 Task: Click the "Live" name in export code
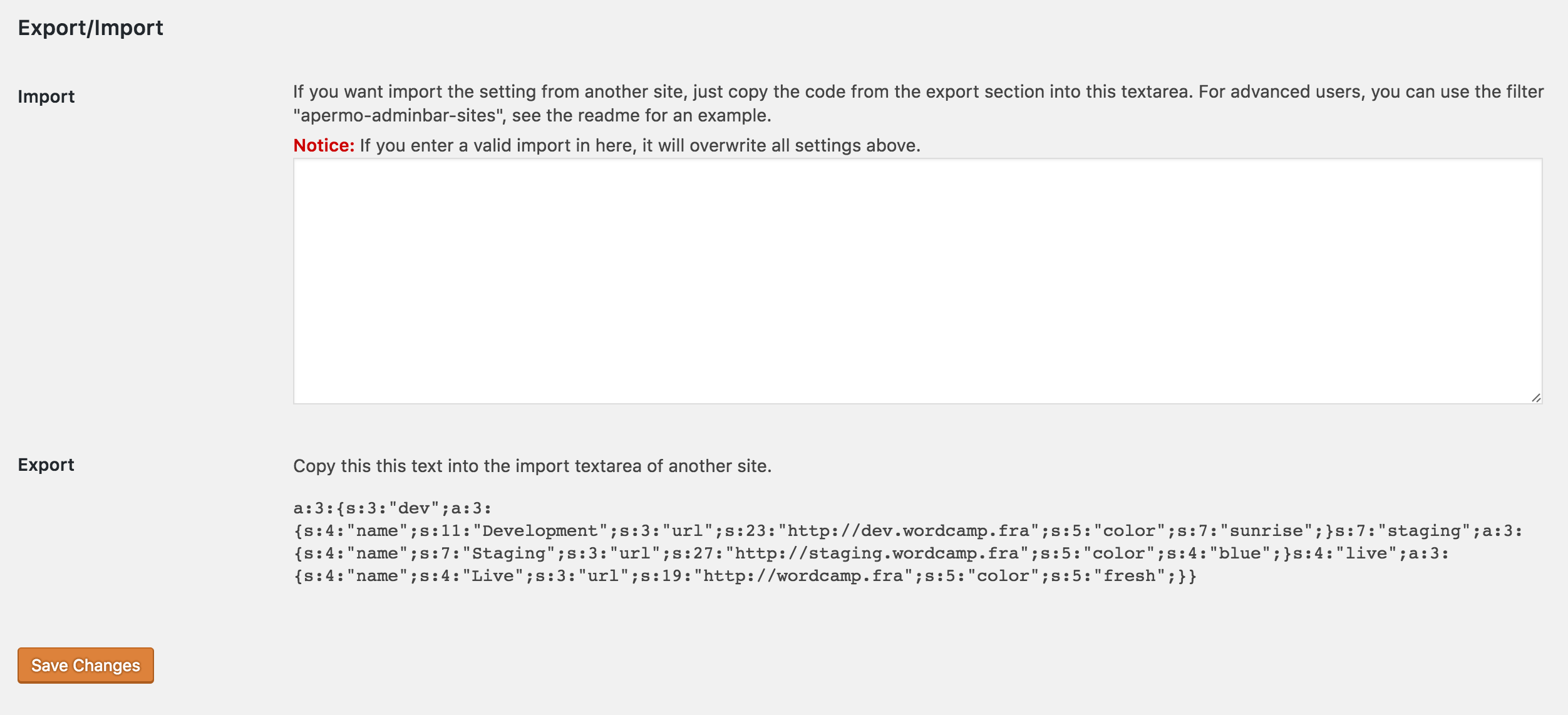click(x=493, y=576)
